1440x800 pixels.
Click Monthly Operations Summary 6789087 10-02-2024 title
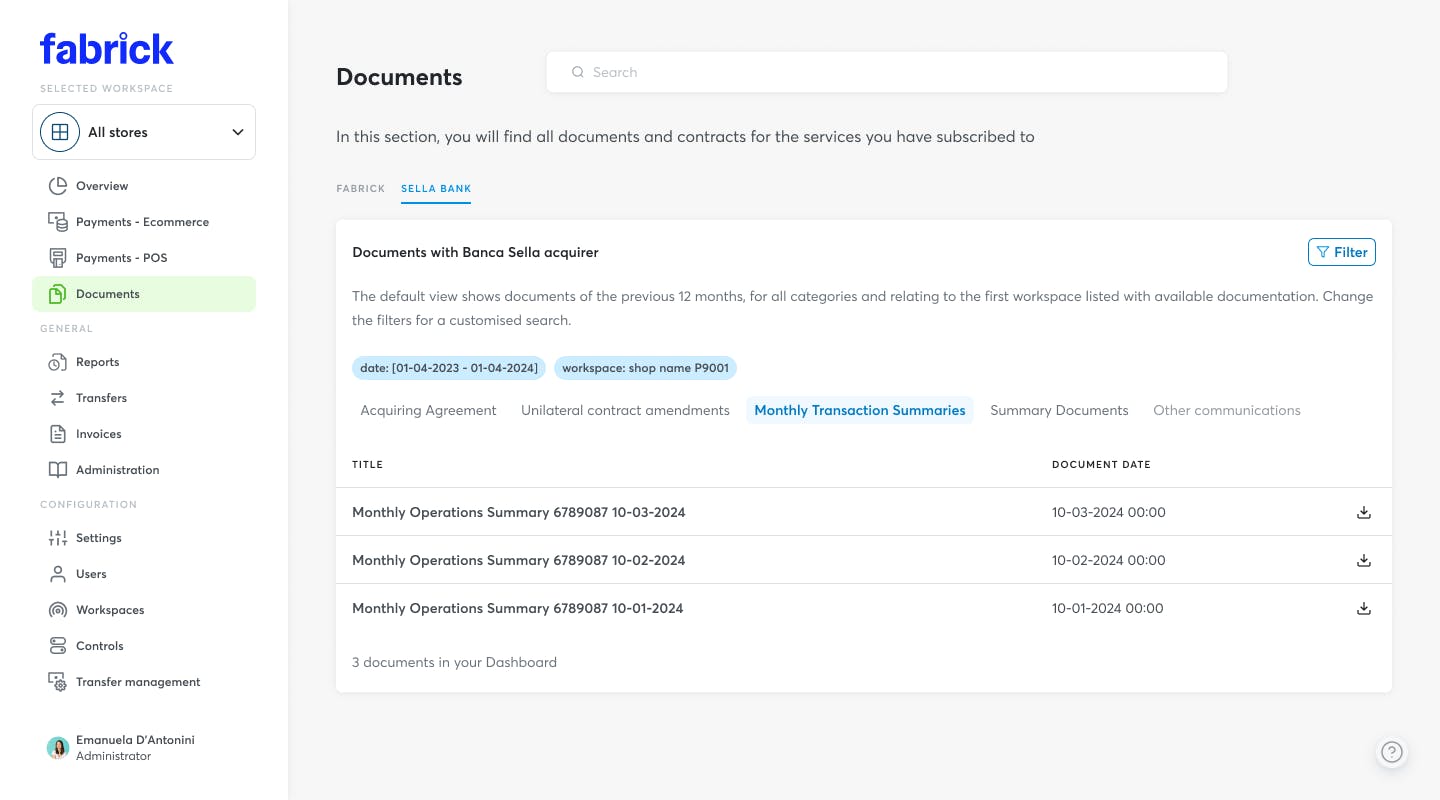519,560
